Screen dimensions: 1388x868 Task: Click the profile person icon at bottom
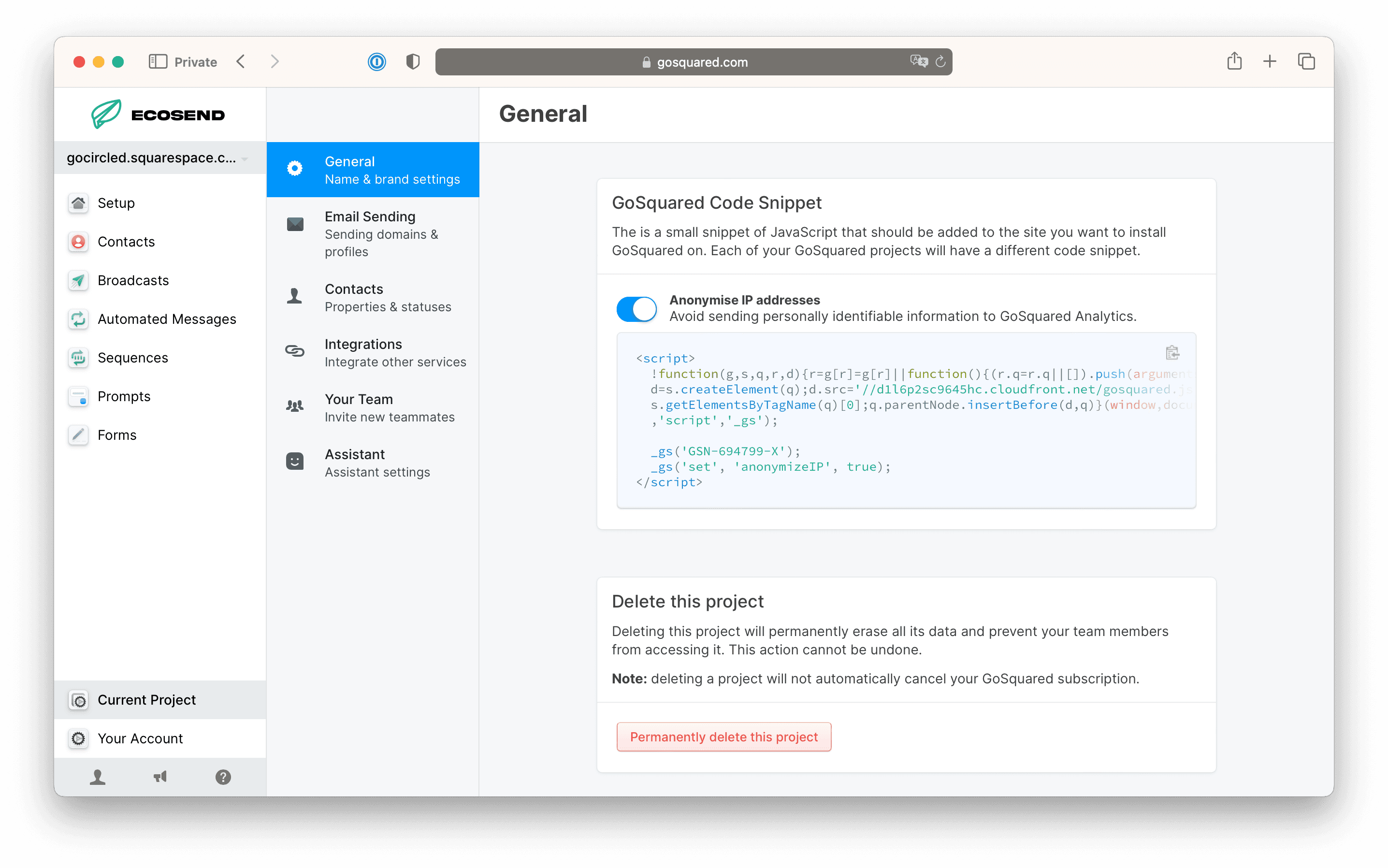pyautogui.click(x=98, y=777)
